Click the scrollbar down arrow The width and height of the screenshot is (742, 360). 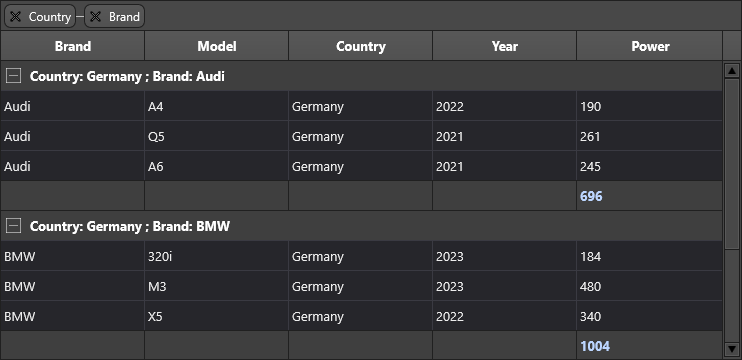[732, 349]
